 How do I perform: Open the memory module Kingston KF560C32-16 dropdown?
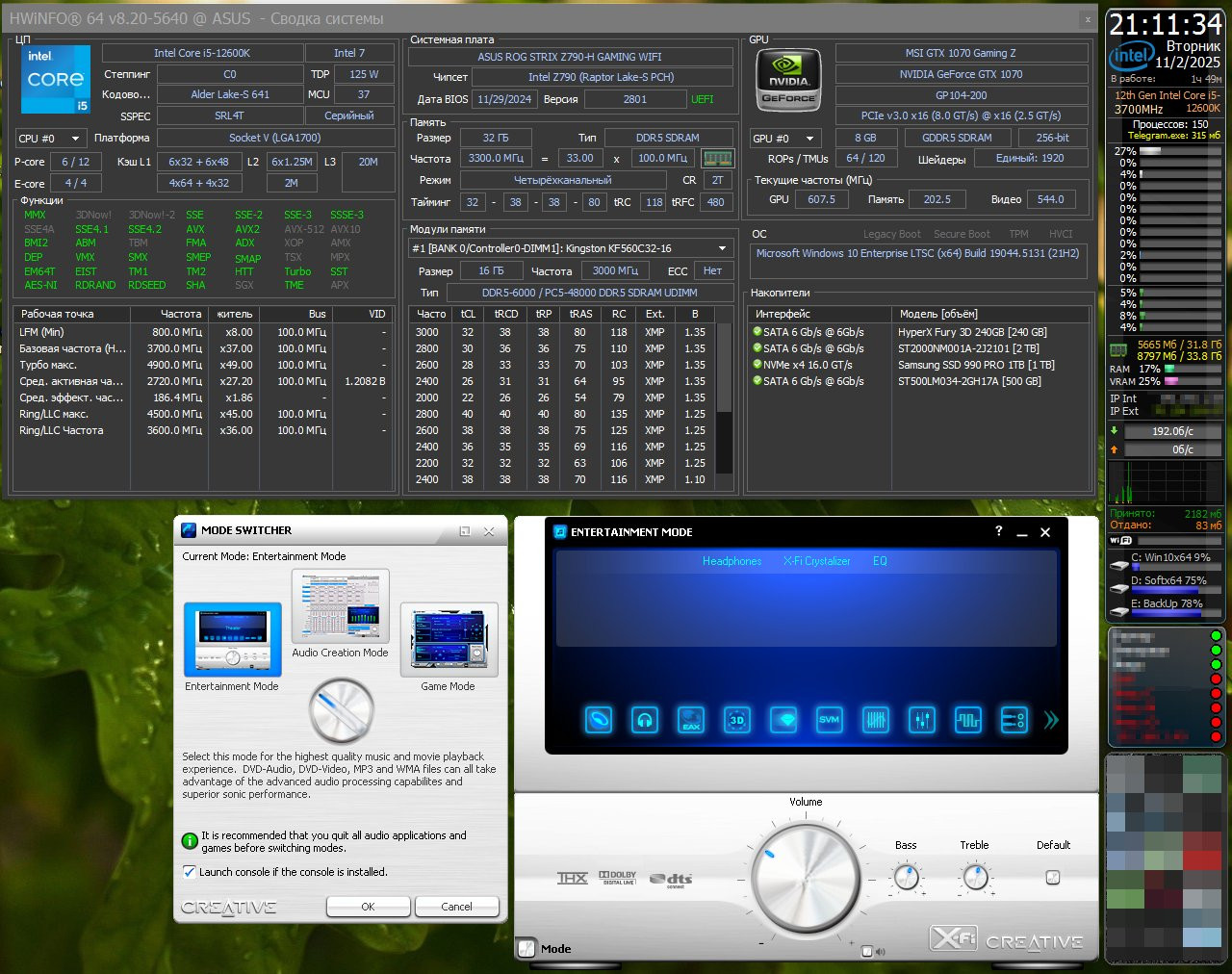(x=571, y=248)
